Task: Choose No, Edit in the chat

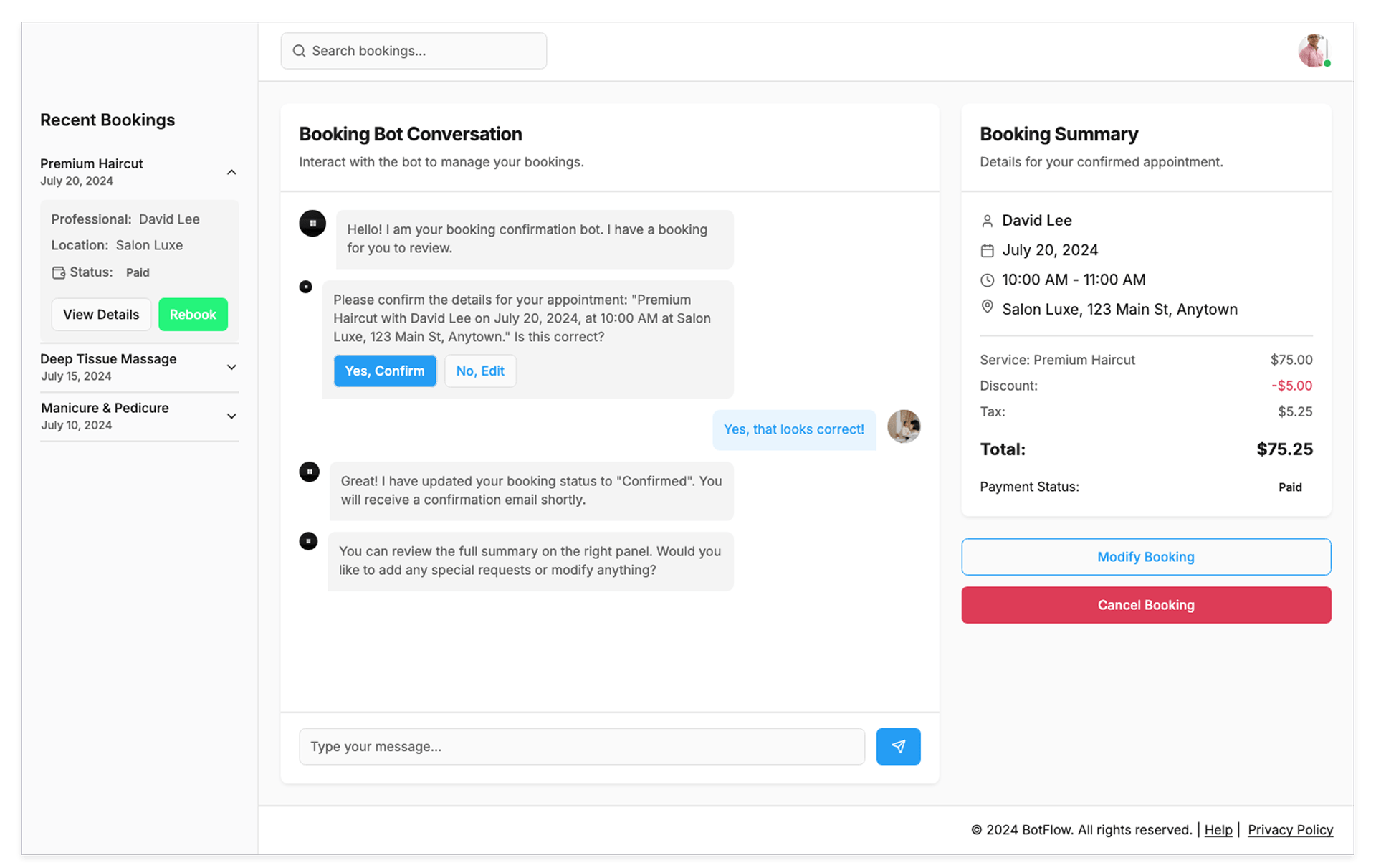Action: click(480, 371)
